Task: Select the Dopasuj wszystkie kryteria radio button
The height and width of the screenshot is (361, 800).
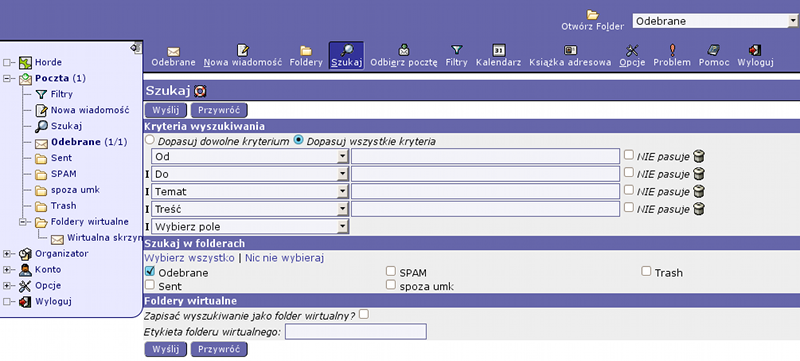Action: [x=299, y=140]
